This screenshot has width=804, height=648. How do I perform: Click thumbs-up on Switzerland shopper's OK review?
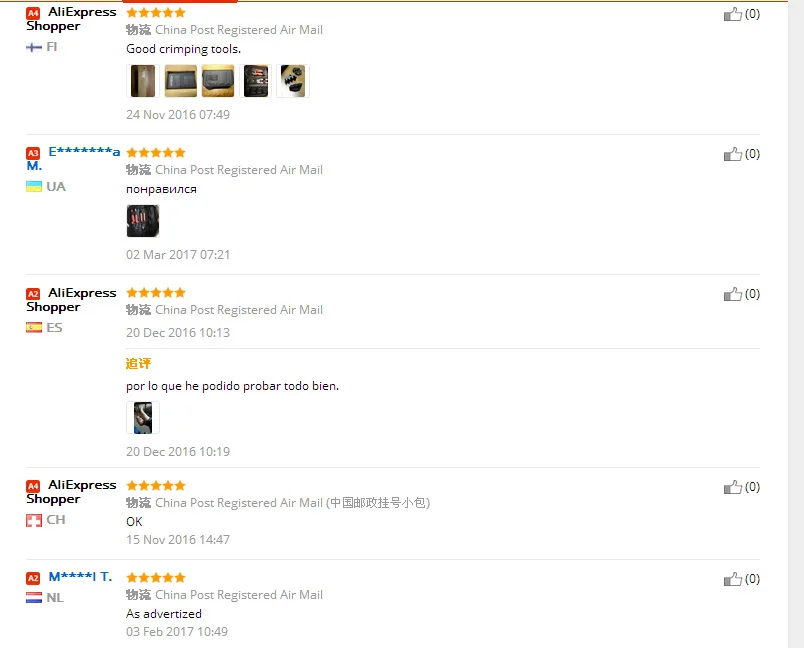click(733, 487)
